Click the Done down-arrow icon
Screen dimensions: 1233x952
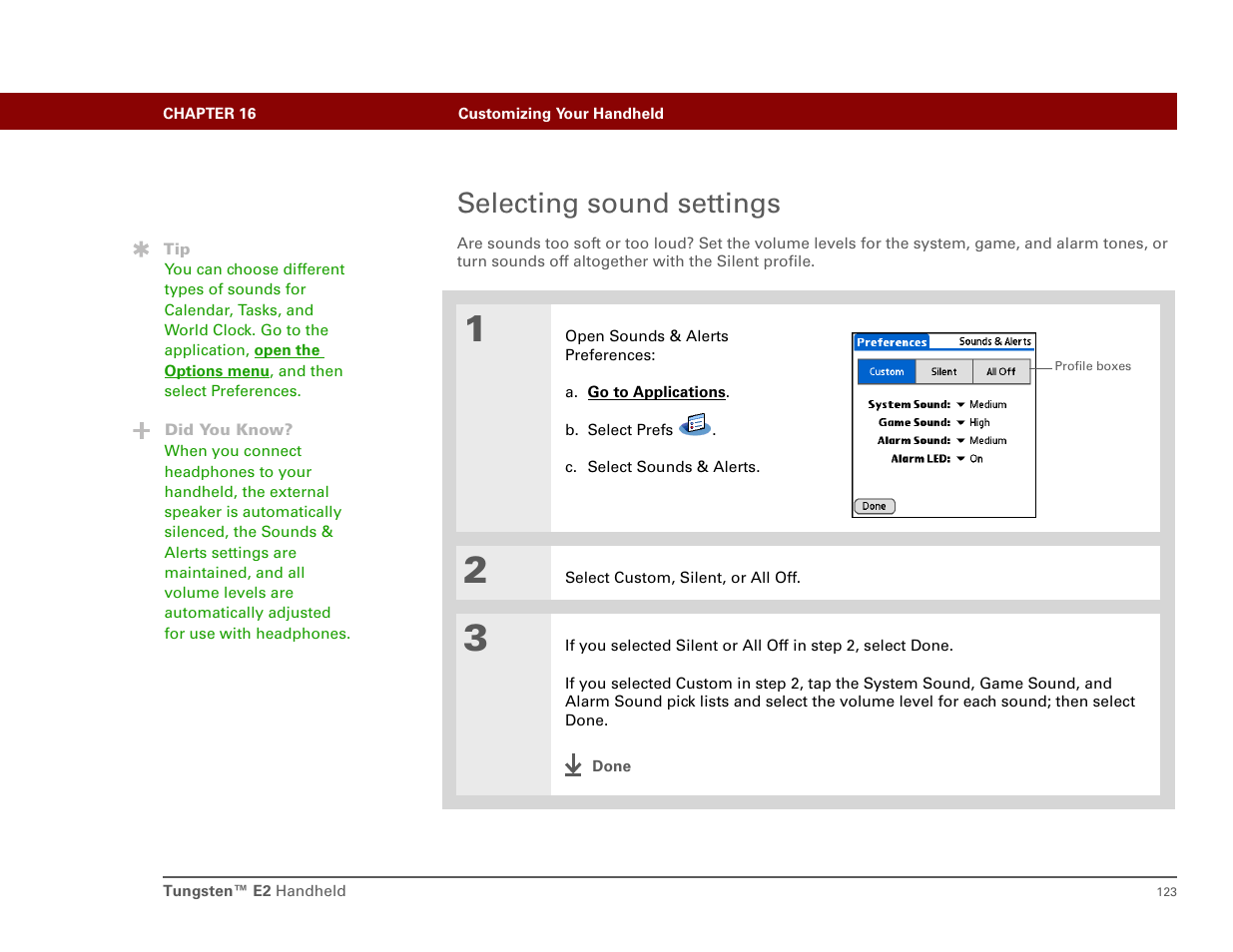pos(573,765)
